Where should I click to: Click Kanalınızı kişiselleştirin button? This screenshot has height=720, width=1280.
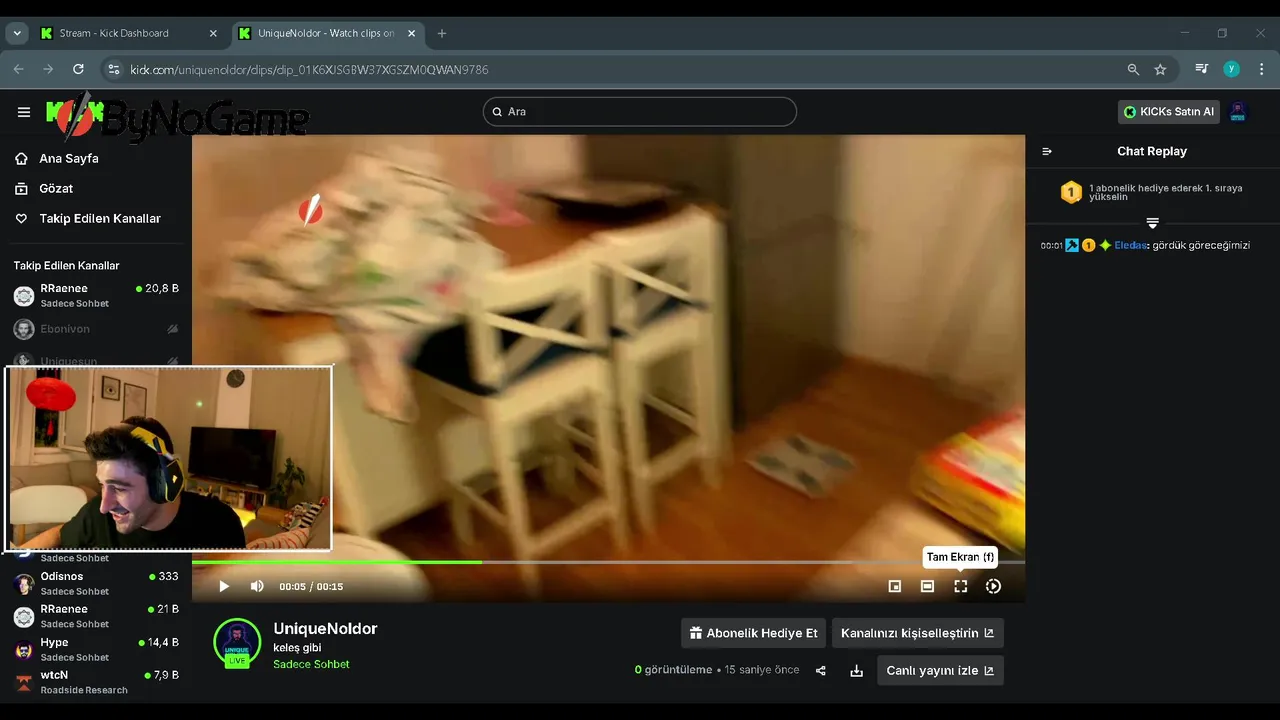point(917,633)
